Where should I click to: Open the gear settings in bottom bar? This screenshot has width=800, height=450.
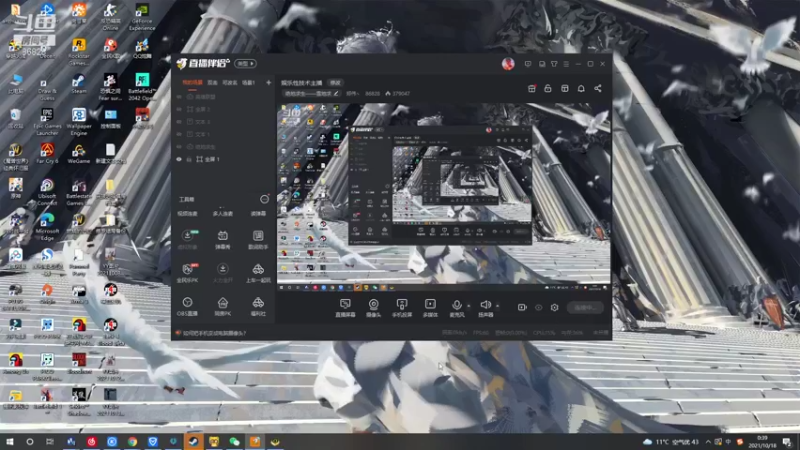tap(555, 308)
